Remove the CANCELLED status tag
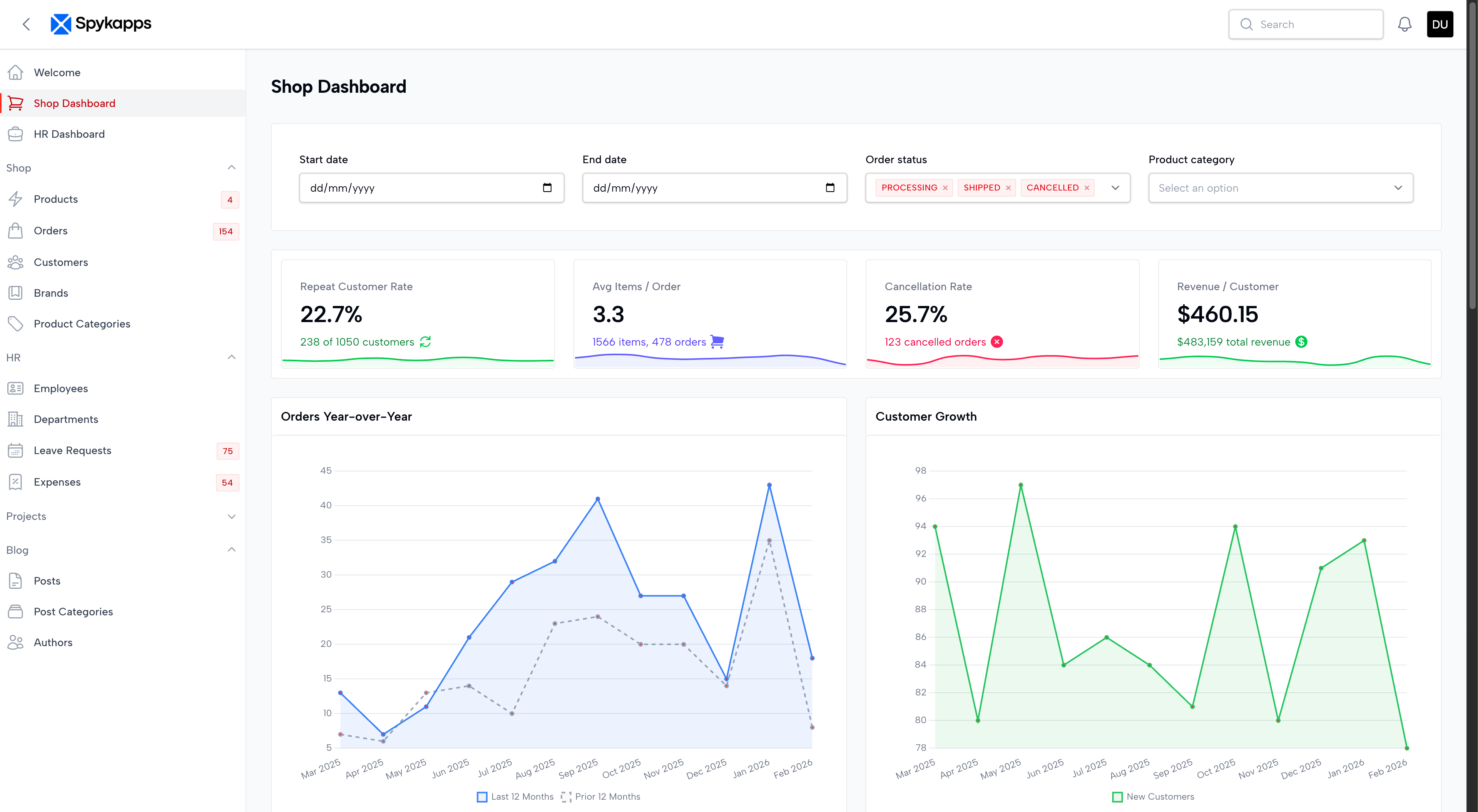 coord(1087,188)
